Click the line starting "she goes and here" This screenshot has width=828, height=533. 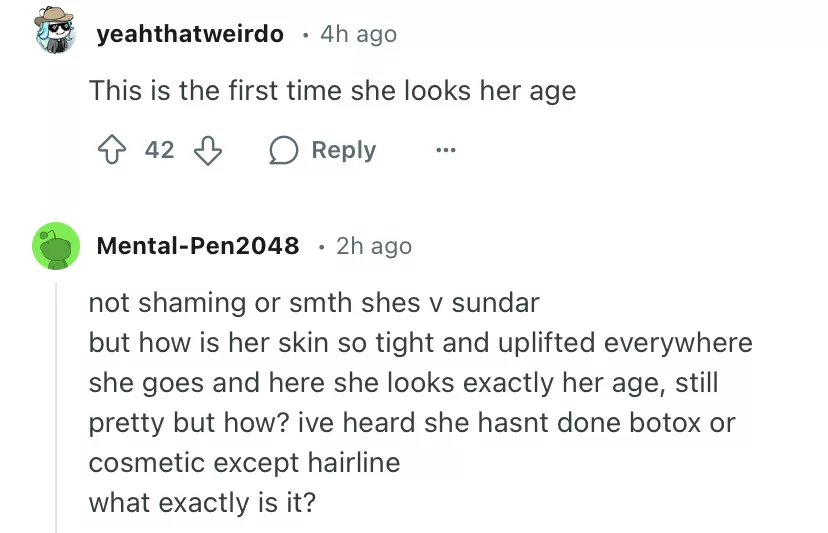click(403, 382)
